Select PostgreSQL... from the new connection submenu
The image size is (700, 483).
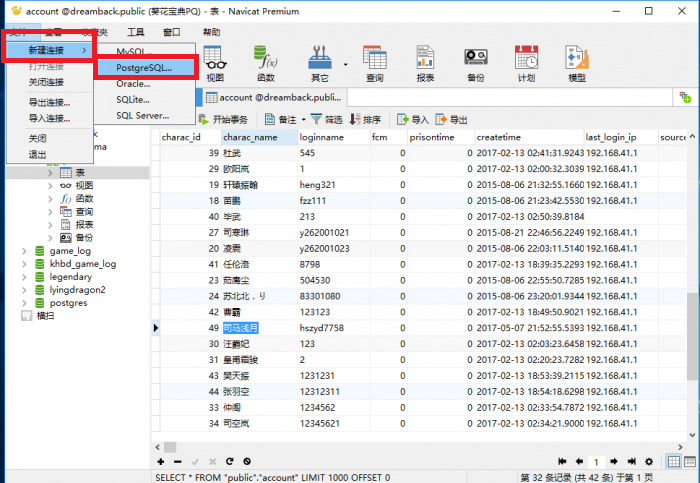(x=144, y=68)
